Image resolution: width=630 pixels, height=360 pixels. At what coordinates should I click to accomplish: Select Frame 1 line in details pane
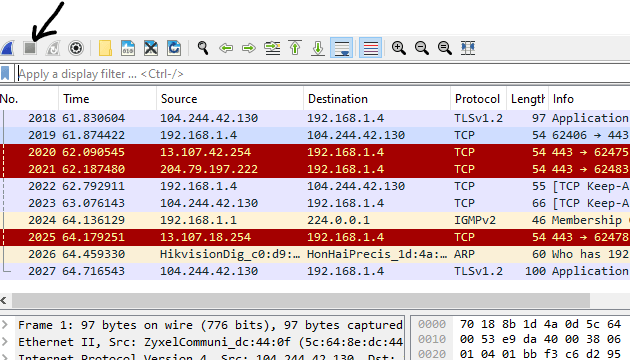210,325
